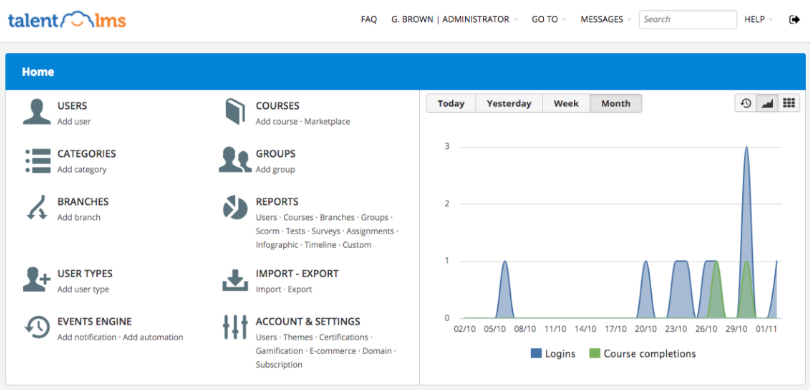Screen dimensions: 810x390
Task: Click the Add user link
Action: [74, 122]
